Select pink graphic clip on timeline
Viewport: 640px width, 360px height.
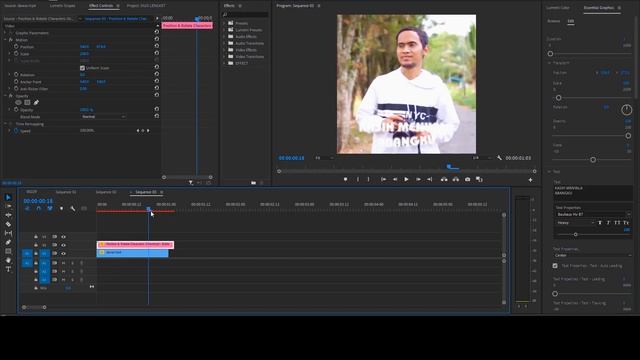[135, 244]
